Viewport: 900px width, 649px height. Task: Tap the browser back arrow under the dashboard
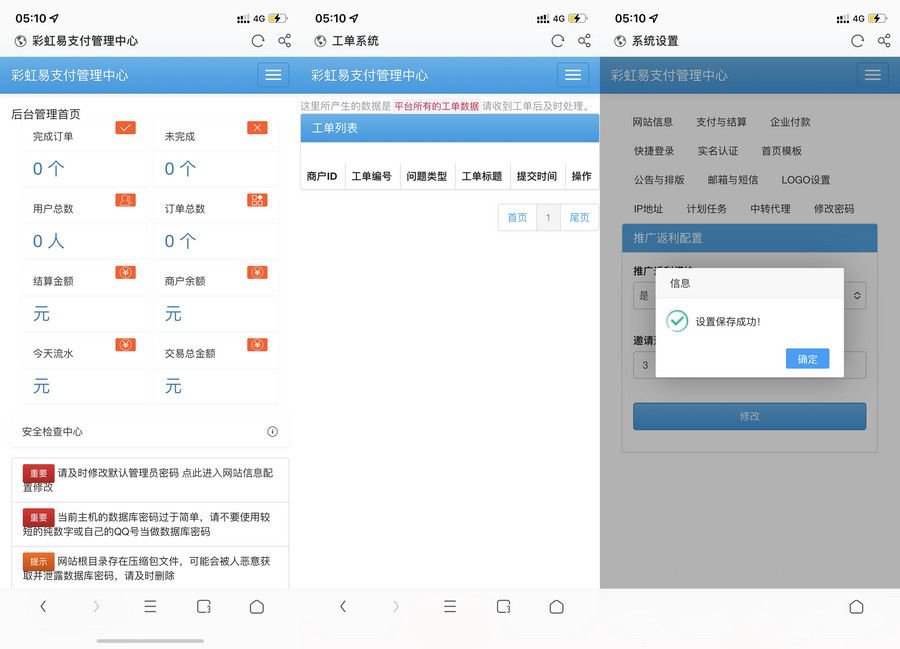(x=41, y=606)
